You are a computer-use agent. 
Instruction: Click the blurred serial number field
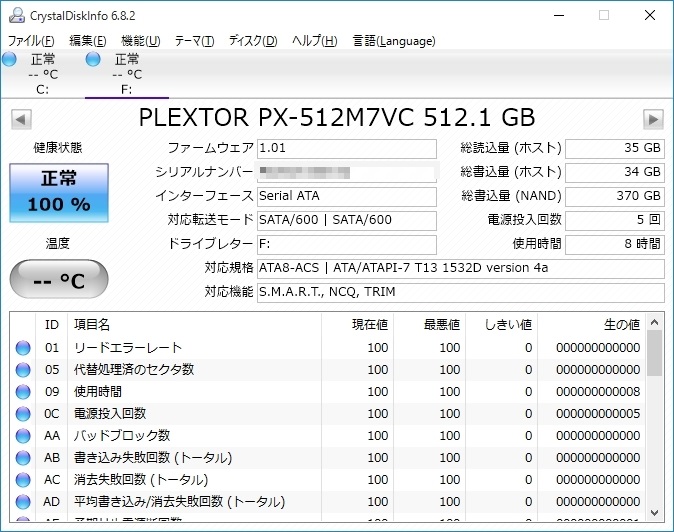pyautogui.click(x=347, y=173)
